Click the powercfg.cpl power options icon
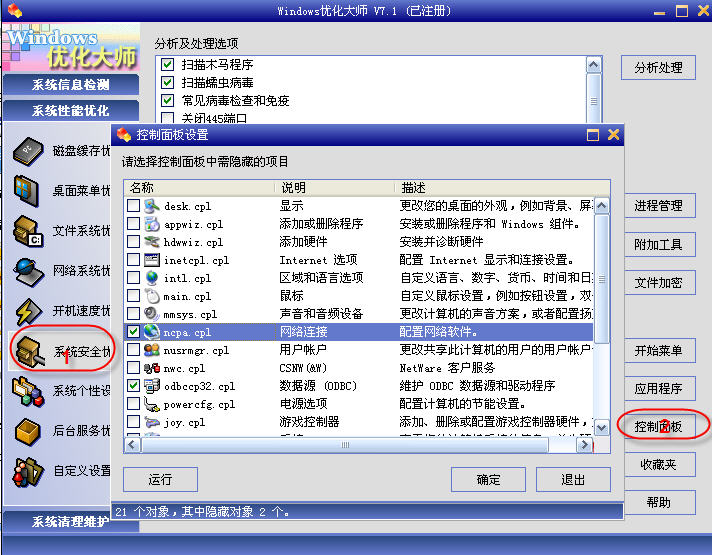 click(x=152, y=404)
